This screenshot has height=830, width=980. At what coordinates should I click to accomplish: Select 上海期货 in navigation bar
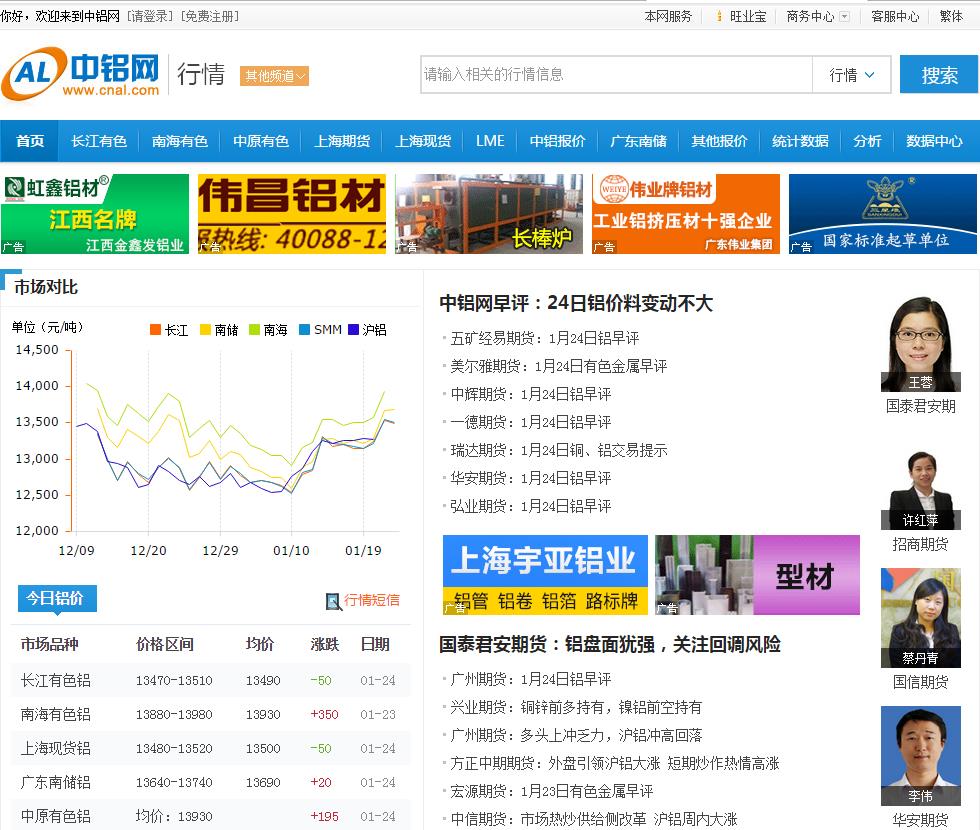342,141
